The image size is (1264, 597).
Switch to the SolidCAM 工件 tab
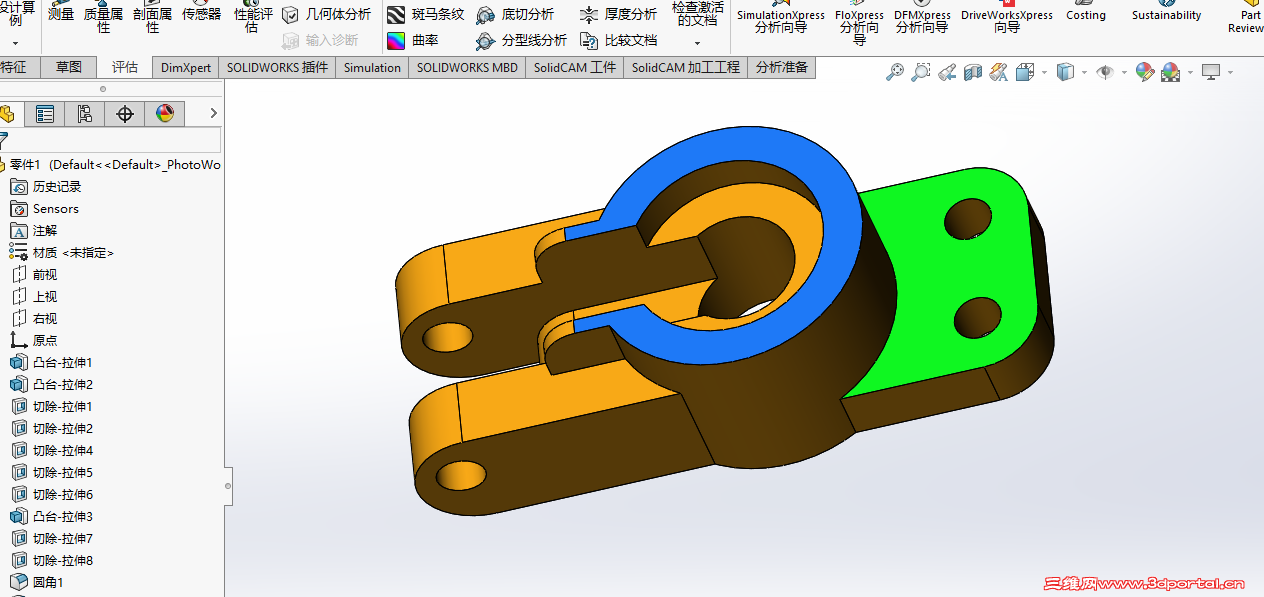(575, 67)
